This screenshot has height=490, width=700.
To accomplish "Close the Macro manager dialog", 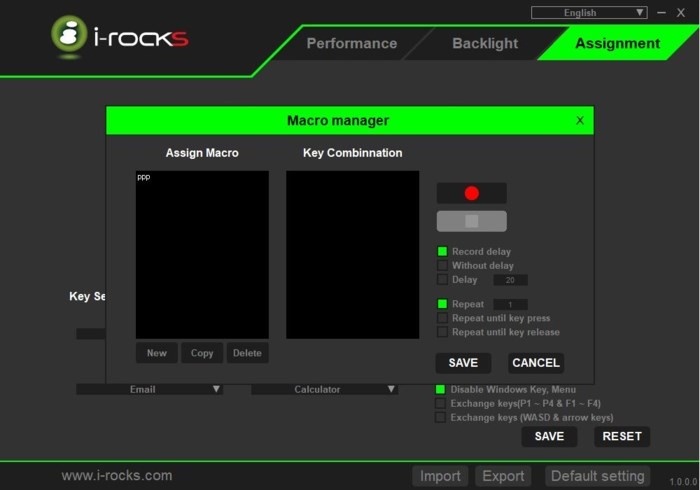I will (580, 120).
